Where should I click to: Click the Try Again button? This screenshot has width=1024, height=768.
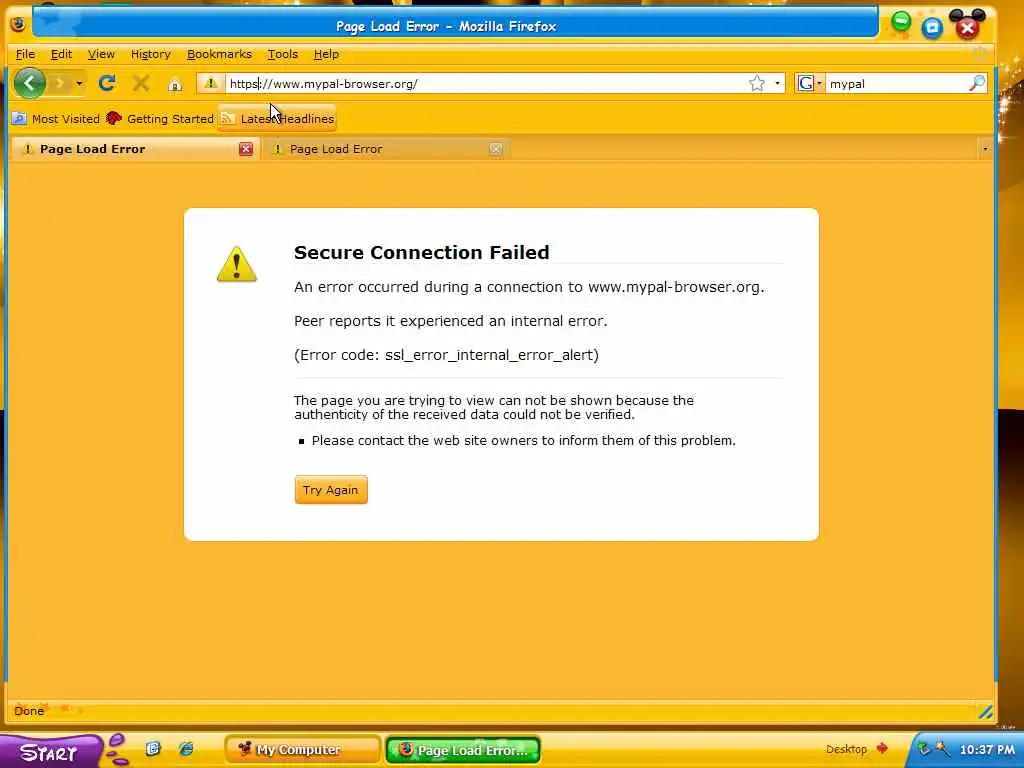pyautogui.click(x=331, y=490)
